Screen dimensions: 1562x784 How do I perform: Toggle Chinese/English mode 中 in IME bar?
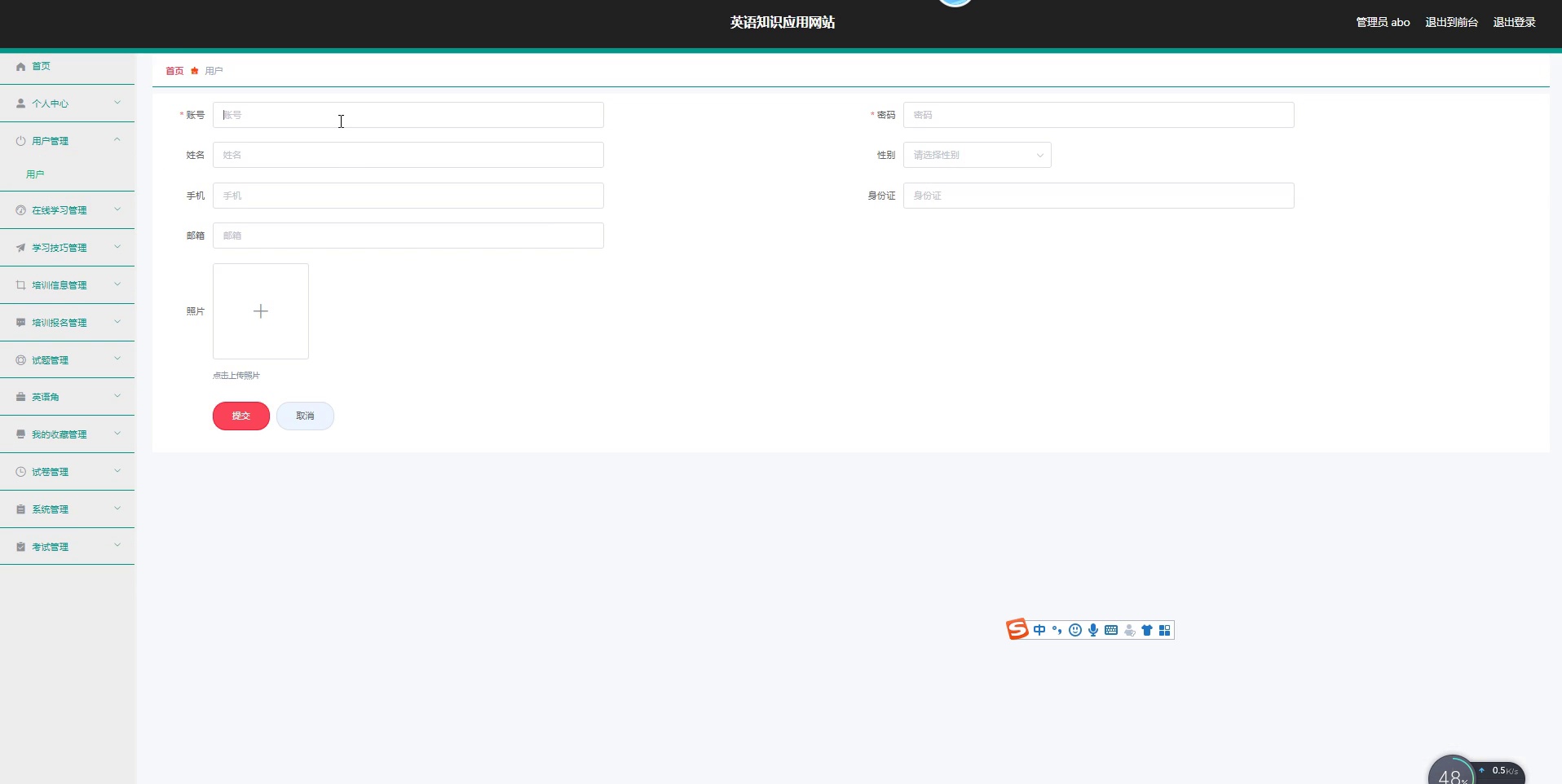click(1039, 630)
